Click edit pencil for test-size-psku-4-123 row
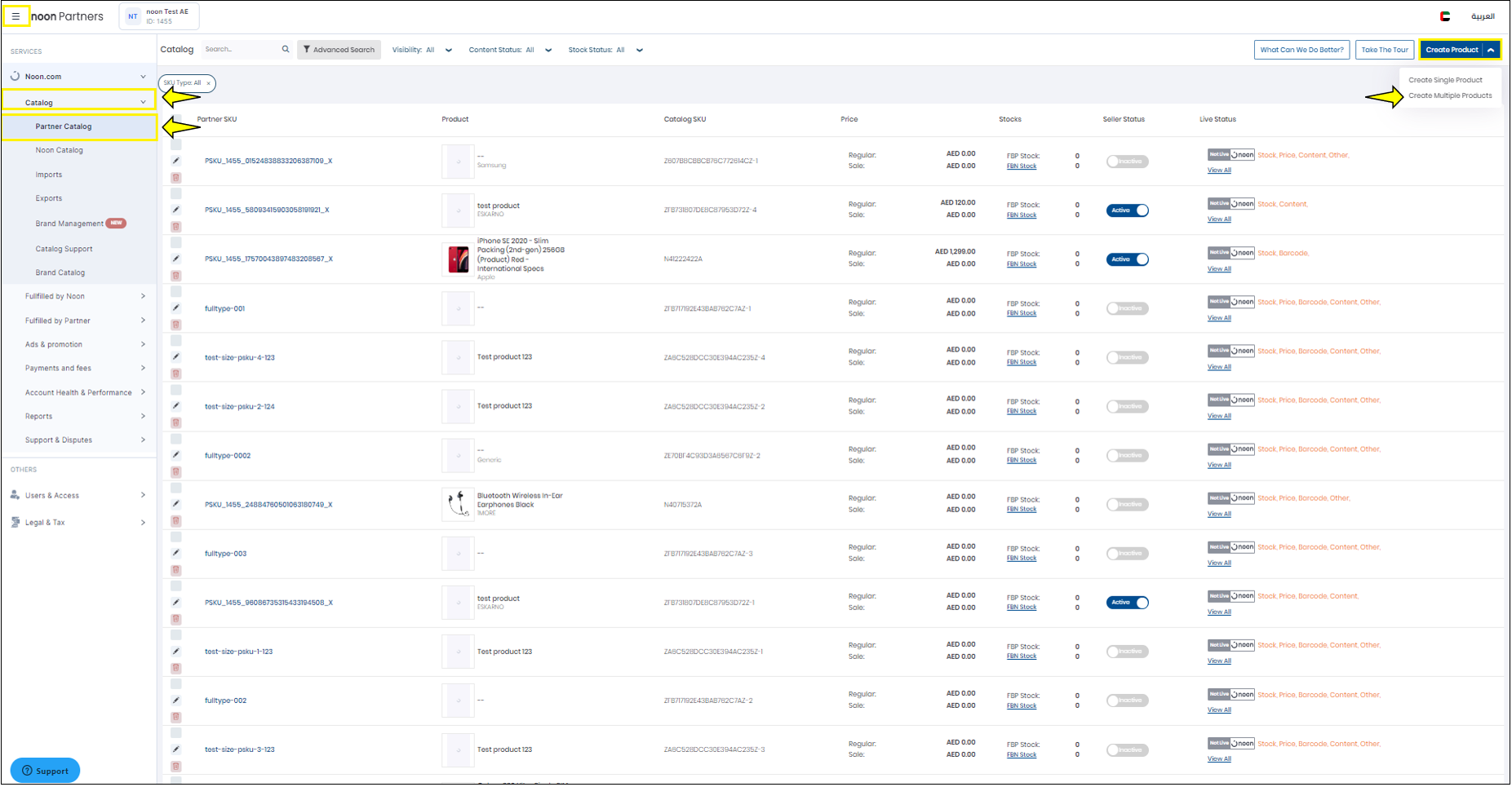The height and width of the screenshot is (787, 1512). [176, 357]
